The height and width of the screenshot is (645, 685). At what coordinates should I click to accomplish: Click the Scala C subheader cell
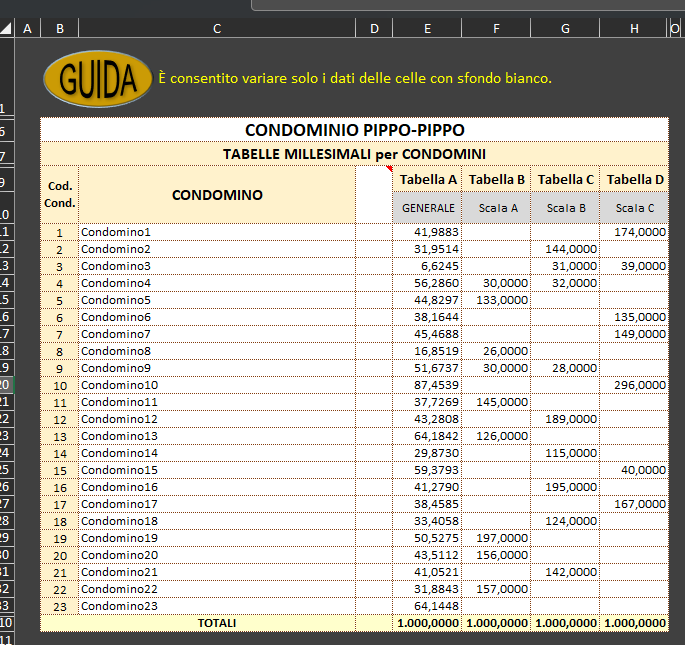(634, 208)
